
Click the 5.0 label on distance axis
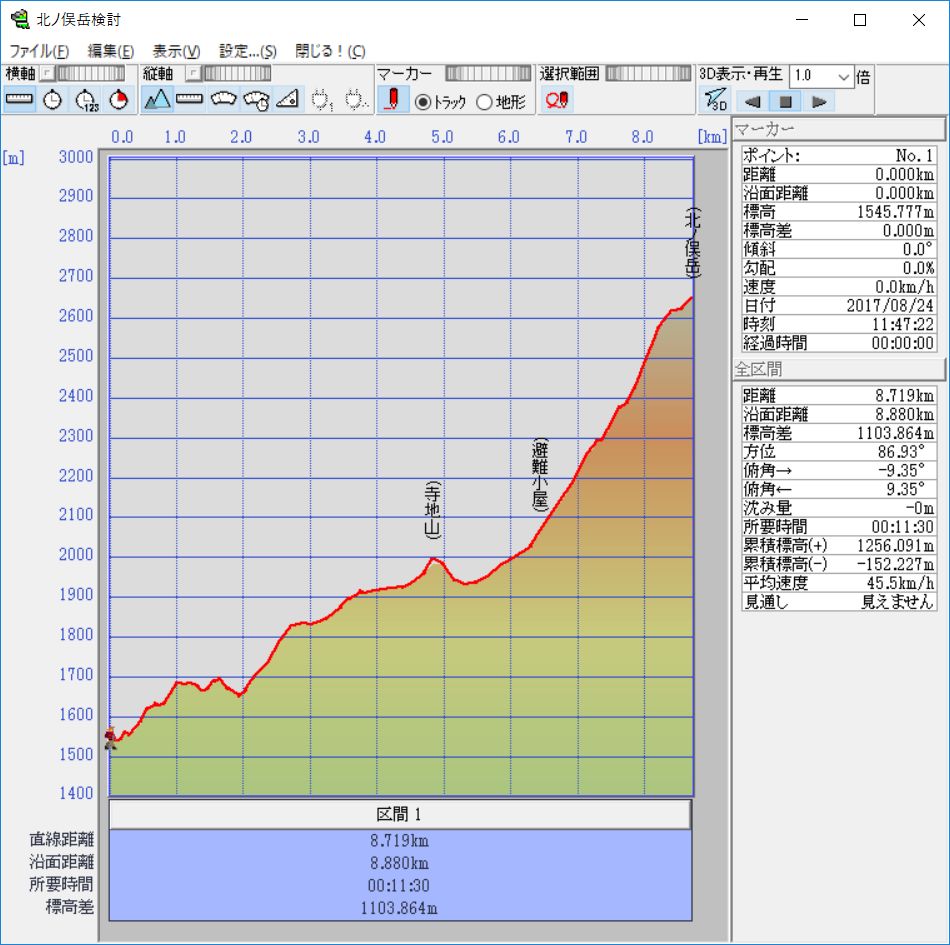(442, 136)
